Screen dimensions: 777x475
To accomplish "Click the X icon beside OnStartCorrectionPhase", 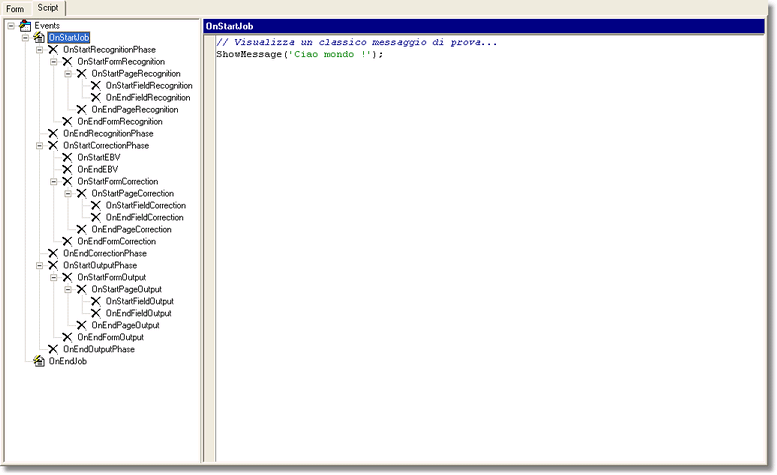I will tap(53, 146).
